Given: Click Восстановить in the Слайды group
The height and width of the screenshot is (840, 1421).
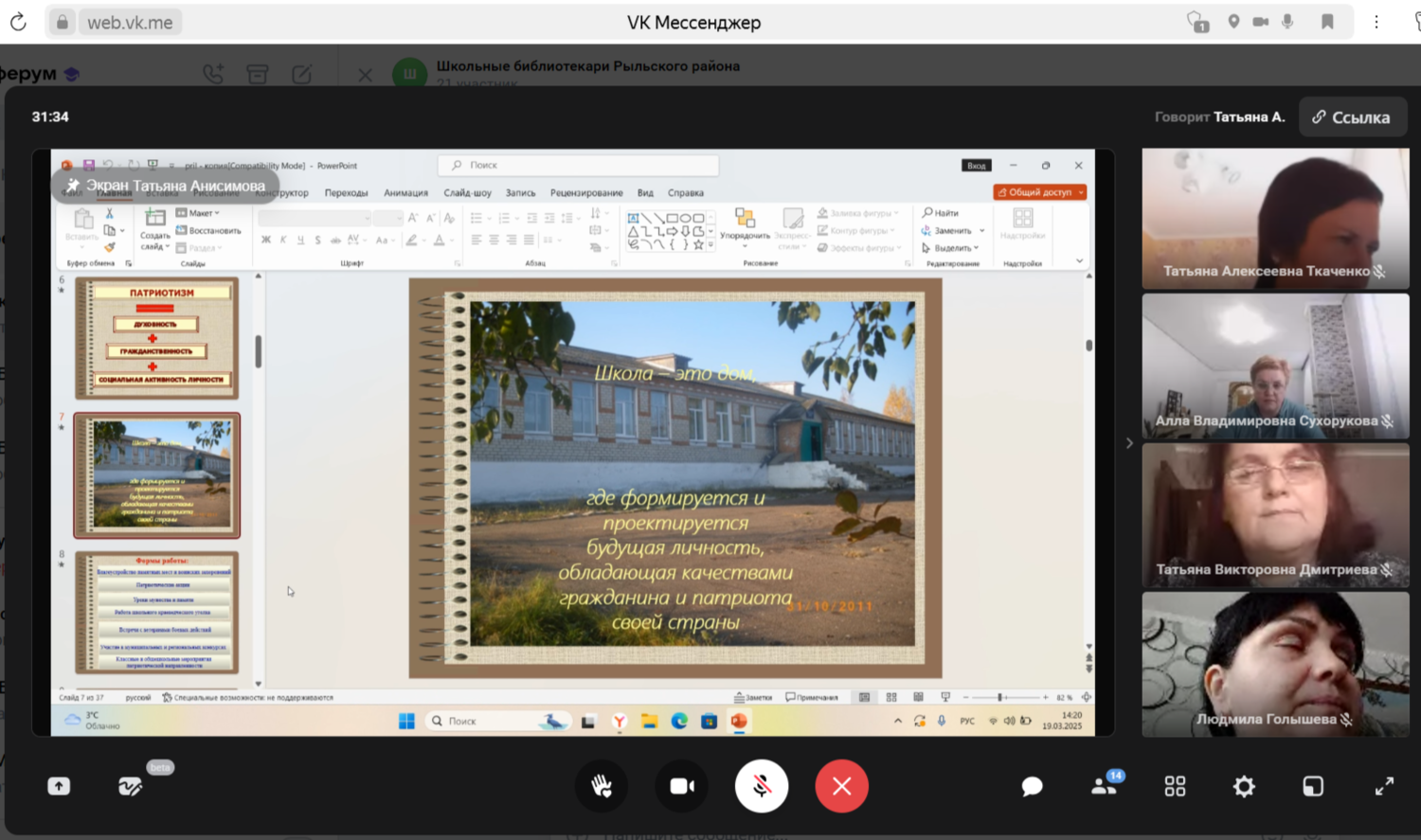Looking at the screenshot, I should [208, 230].
